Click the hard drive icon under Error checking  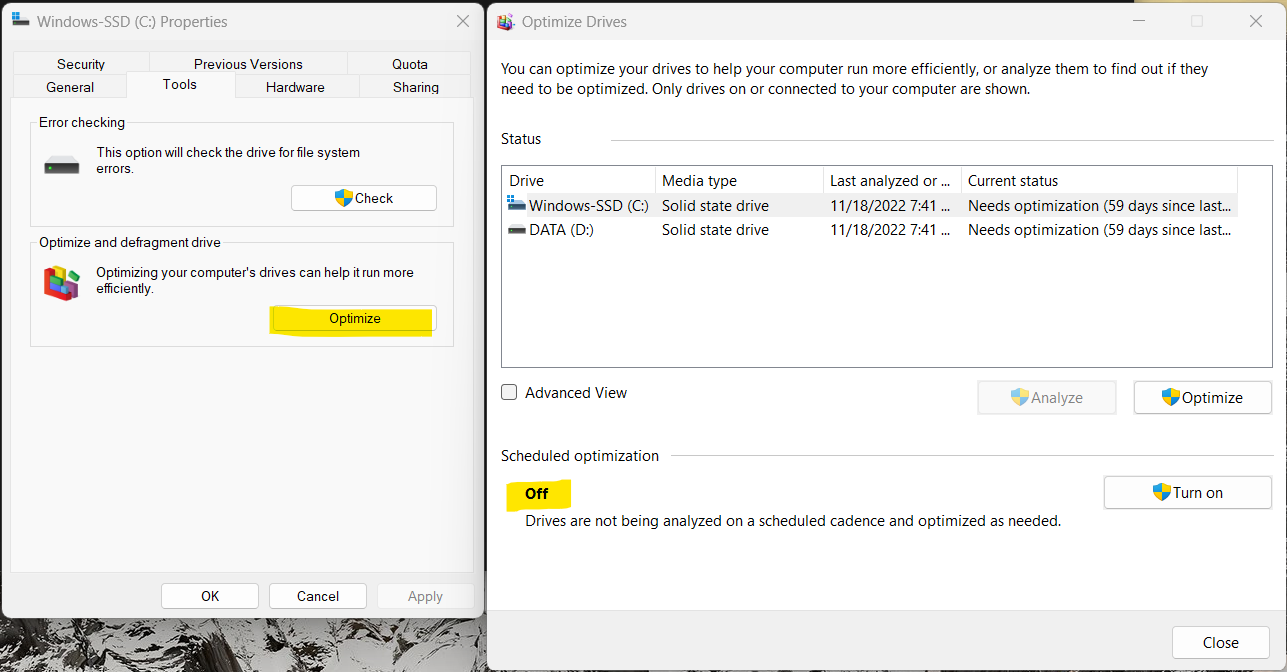tap(62, 164)
